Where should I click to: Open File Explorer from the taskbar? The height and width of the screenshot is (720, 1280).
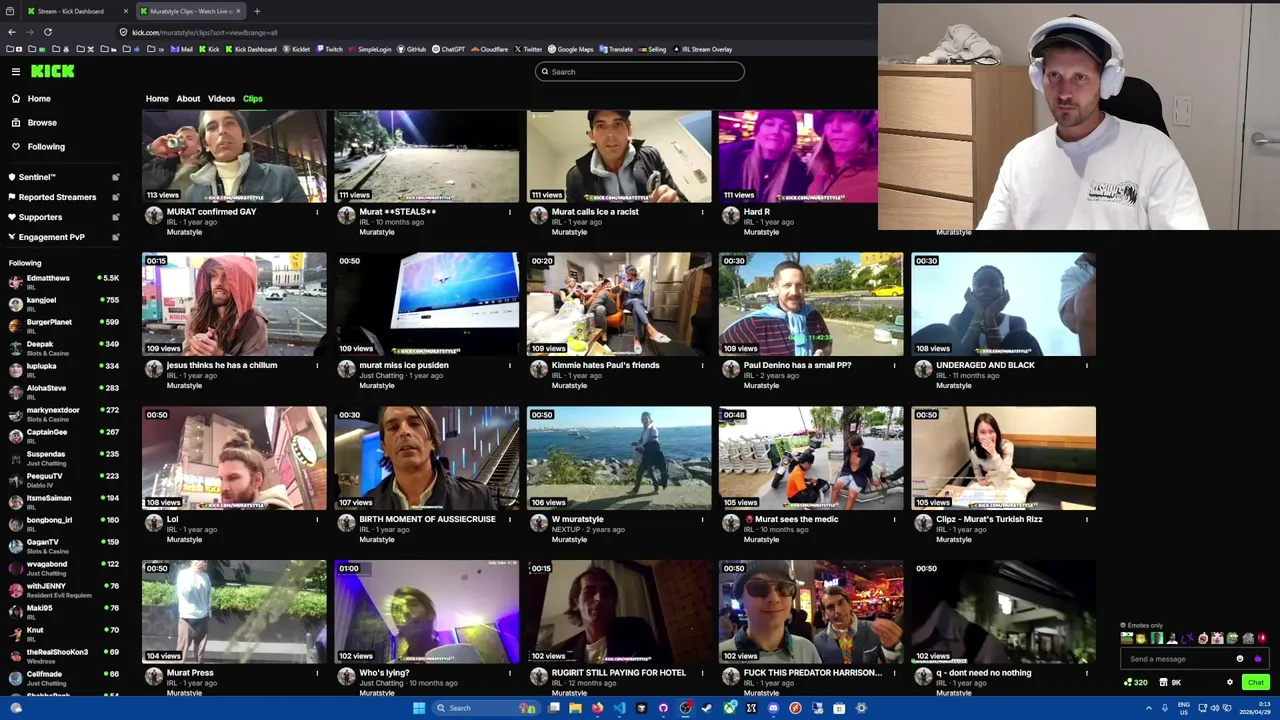point(575,708)
